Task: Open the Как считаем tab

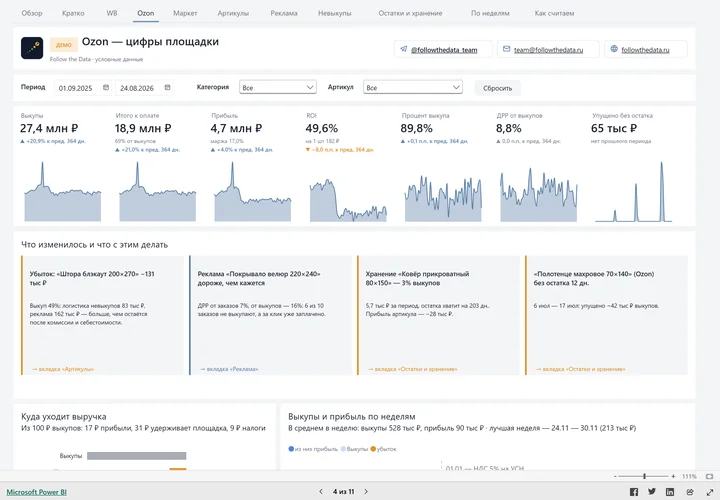Action: point(554,13)
